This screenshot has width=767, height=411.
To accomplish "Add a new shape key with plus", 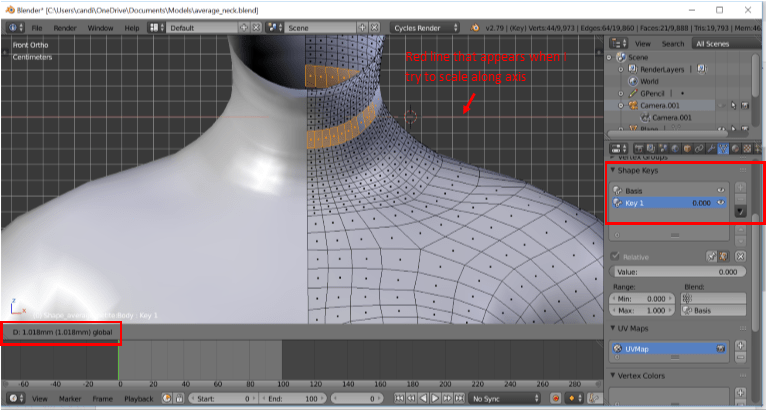I will (x=741, y=187).
